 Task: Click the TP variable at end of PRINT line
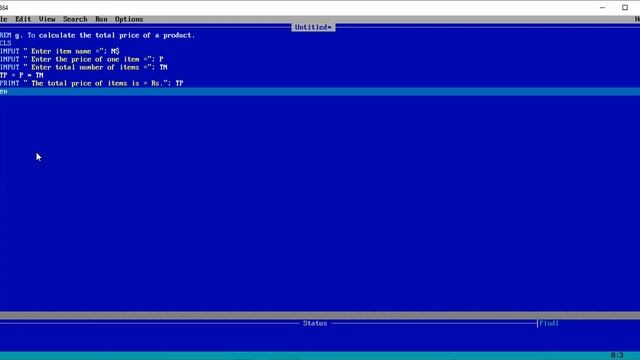tap(179, 83)
